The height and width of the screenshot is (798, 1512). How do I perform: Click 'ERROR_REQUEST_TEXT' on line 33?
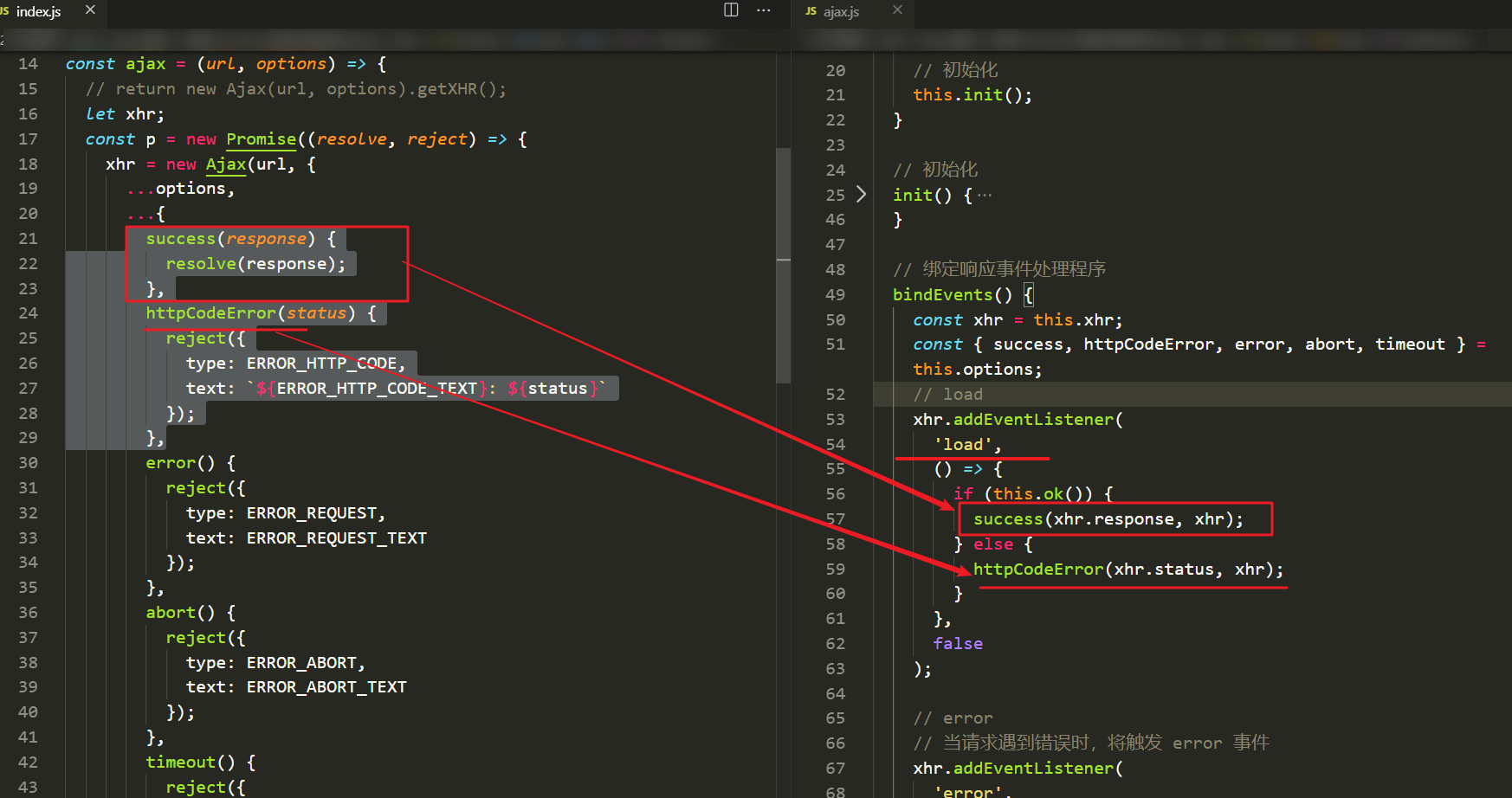337,538
